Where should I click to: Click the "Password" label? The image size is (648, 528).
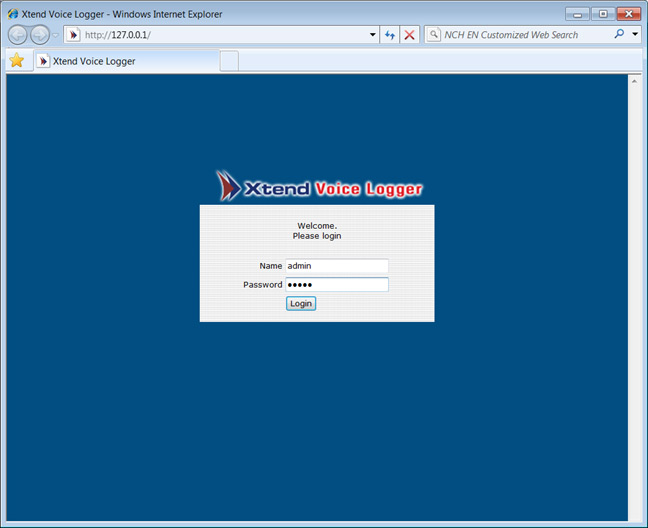(262, 285)
